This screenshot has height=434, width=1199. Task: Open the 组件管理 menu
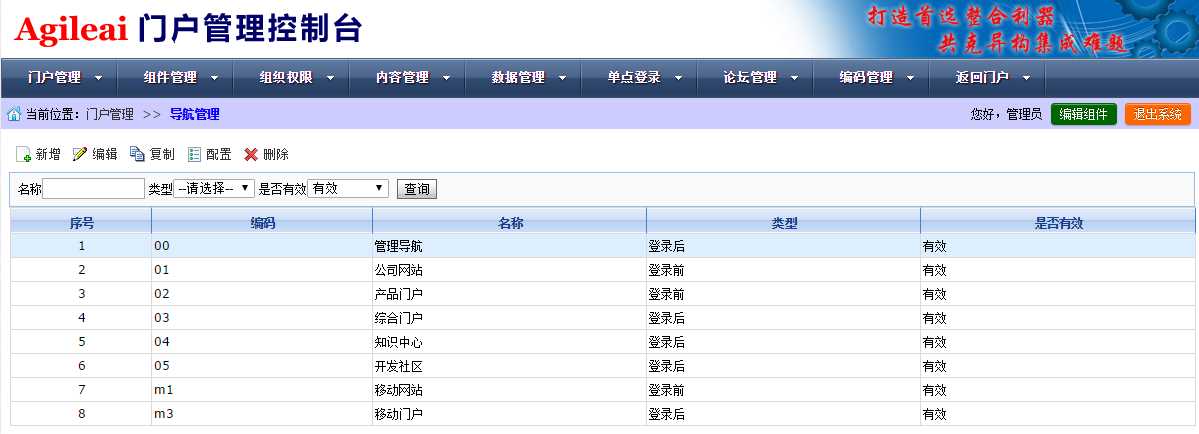pos(176,78)
